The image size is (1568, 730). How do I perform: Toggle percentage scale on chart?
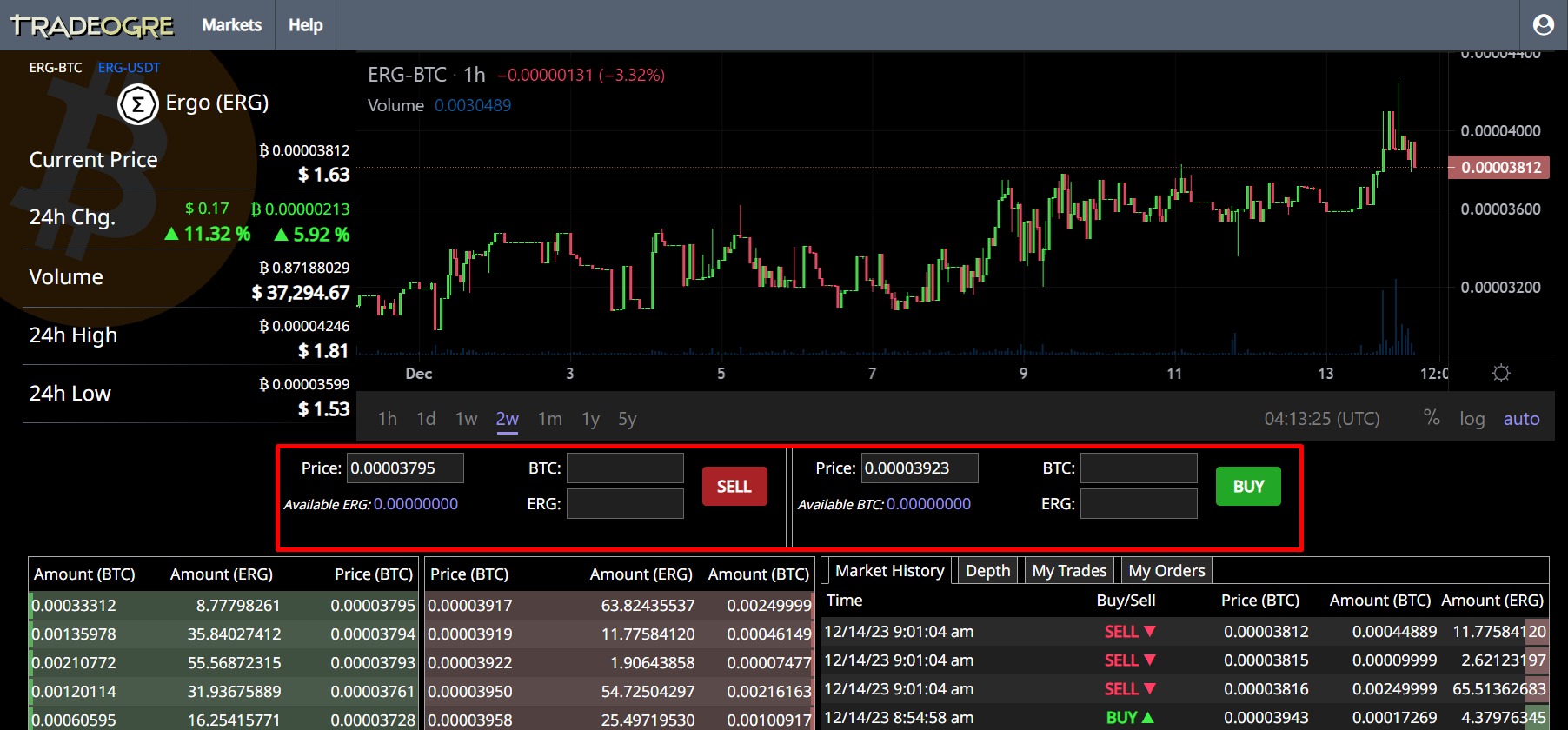(1432, 418)
